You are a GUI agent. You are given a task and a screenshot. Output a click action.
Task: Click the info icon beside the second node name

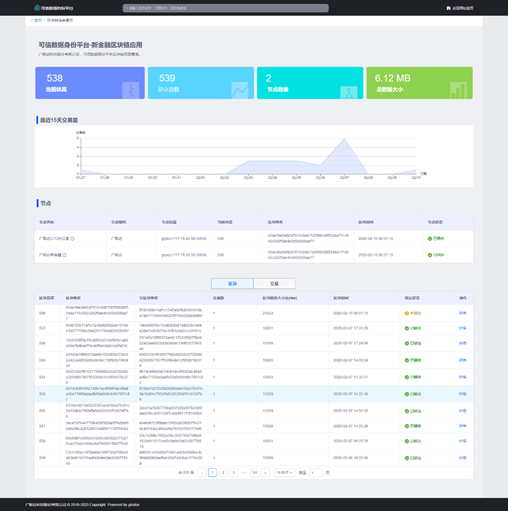point(65,255)
